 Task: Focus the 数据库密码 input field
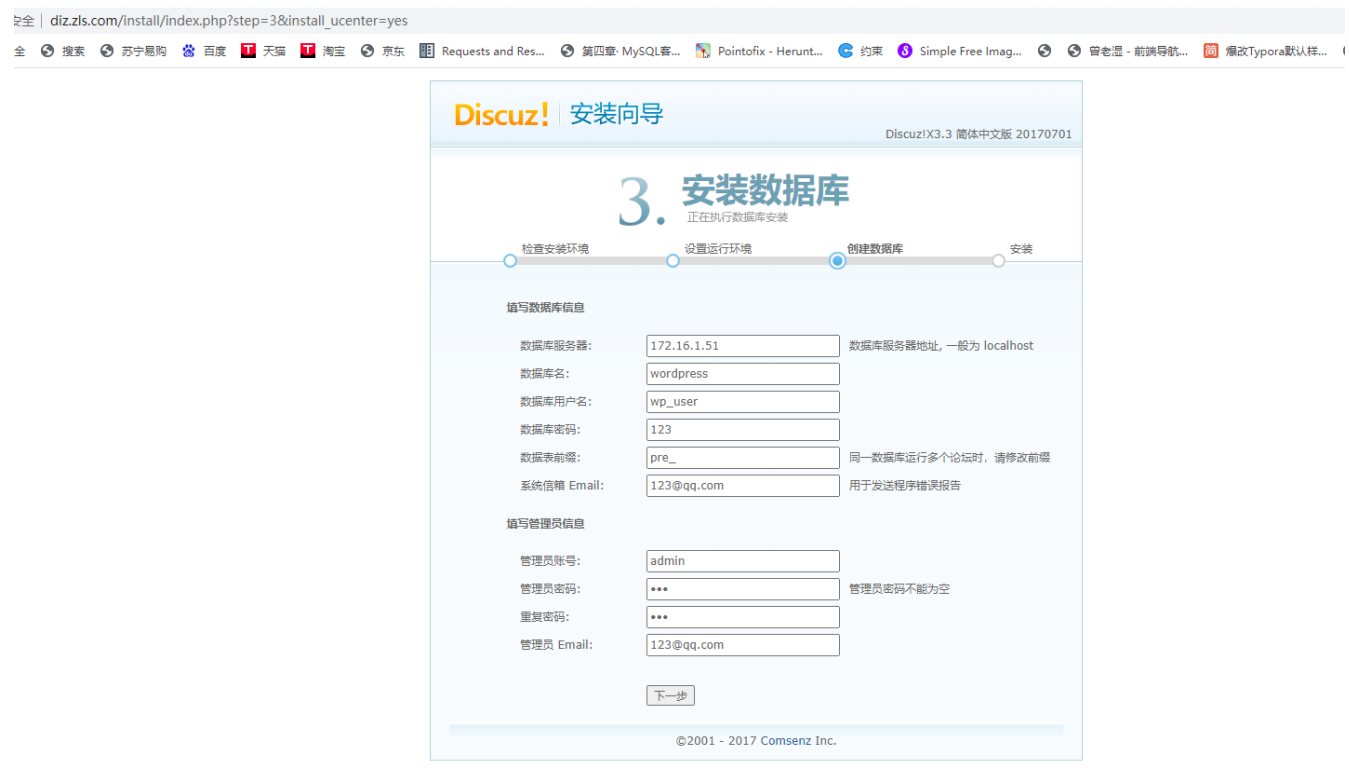[x=743, y=430]
